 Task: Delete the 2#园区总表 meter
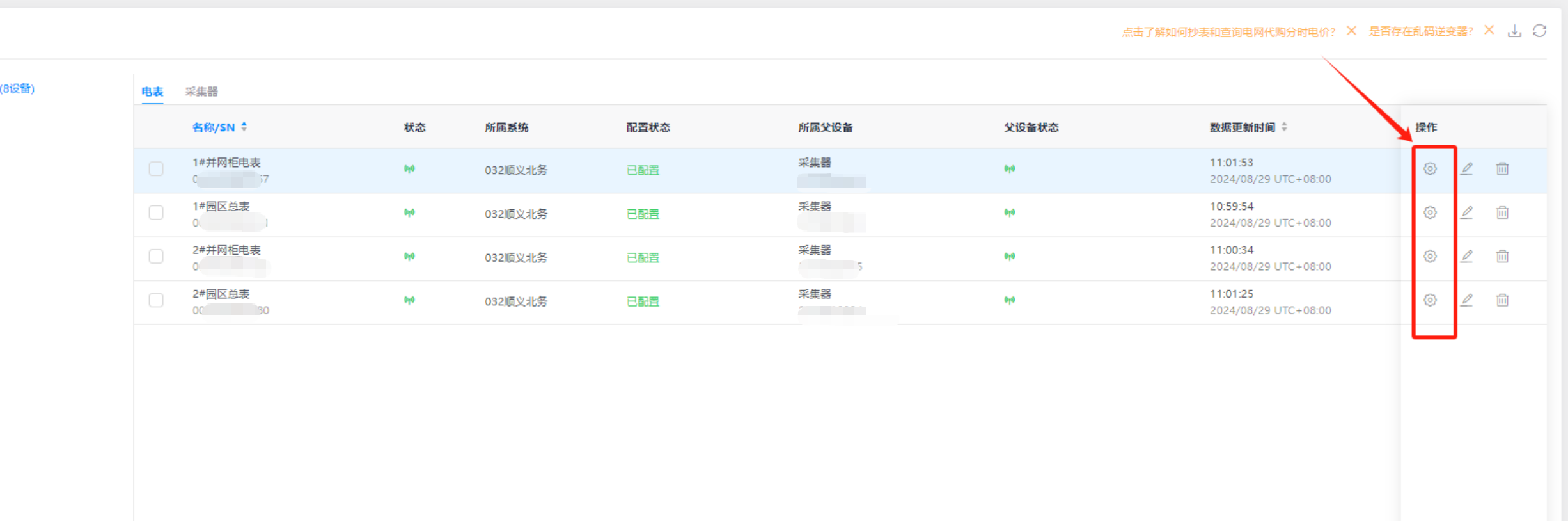click(1503, 300)
